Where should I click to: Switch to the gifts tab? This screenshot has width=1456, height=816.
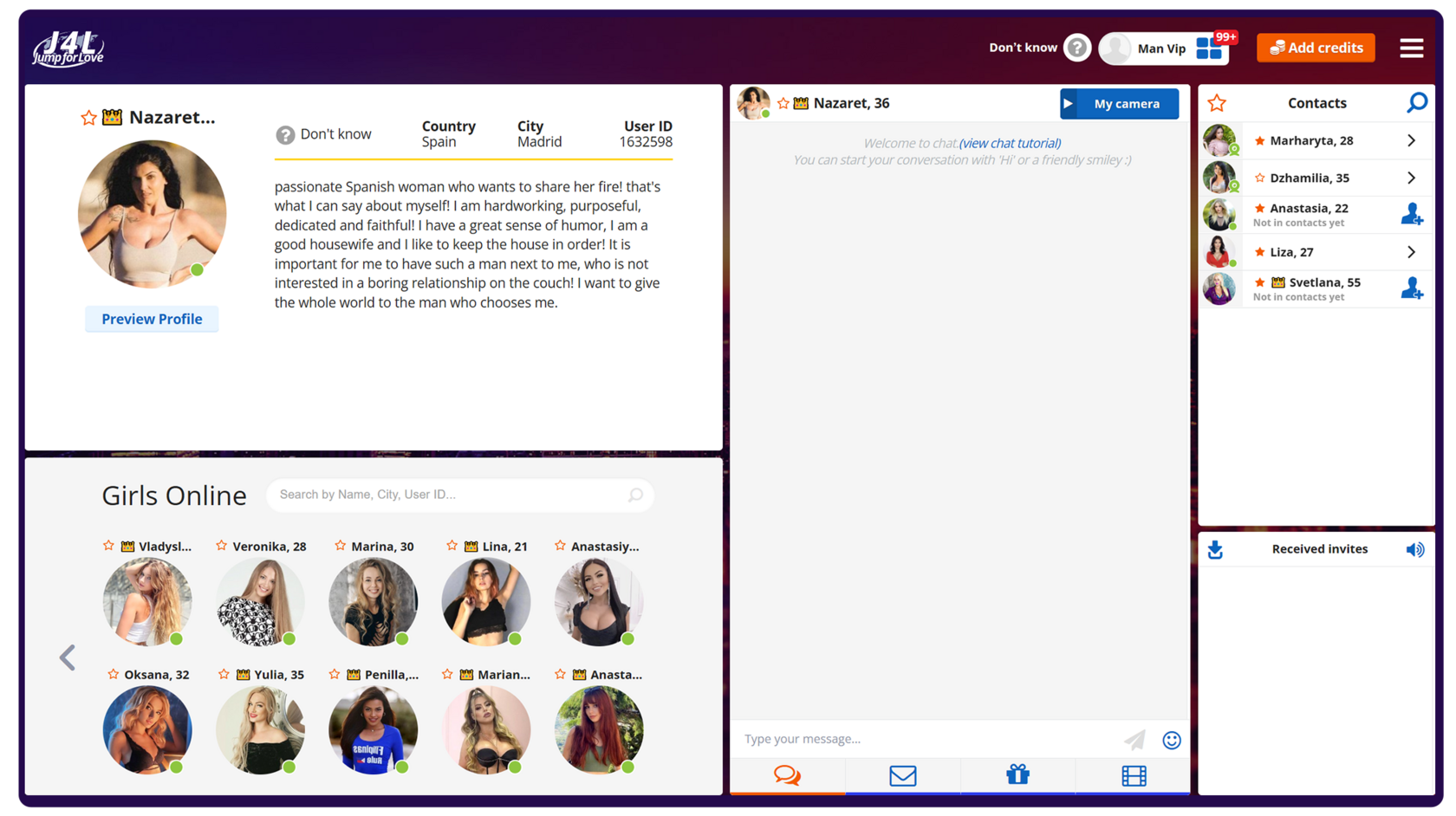[x=1017, y=775]
